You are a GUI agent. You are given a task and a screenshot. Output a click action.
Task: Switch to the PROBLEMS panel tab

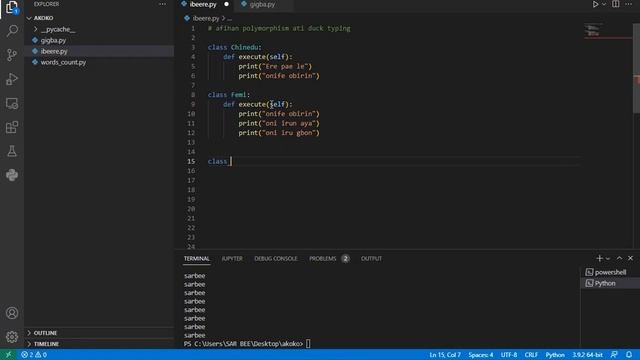tap(322, 258)
